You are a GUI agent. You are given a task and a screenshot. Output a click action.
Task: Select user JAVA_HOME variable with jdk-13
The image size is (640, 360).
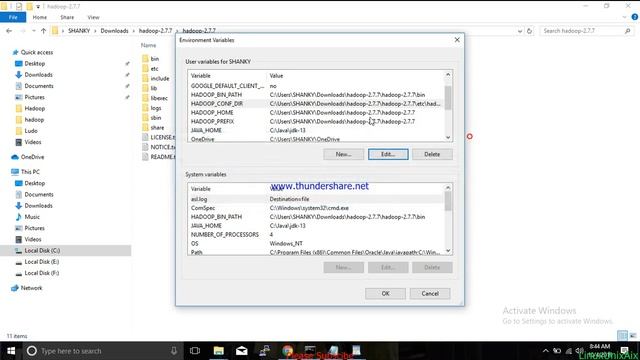point(316,131)
